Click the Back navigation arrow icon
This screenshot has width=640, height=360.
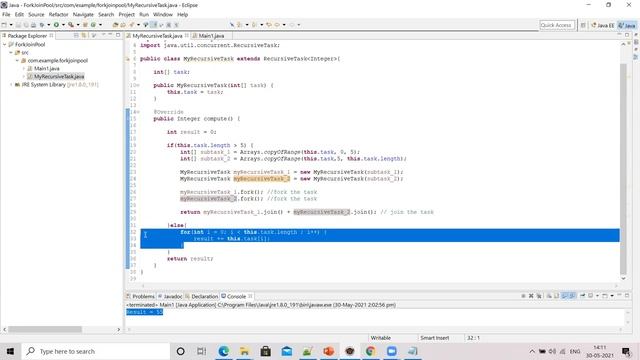coord(277,25)
